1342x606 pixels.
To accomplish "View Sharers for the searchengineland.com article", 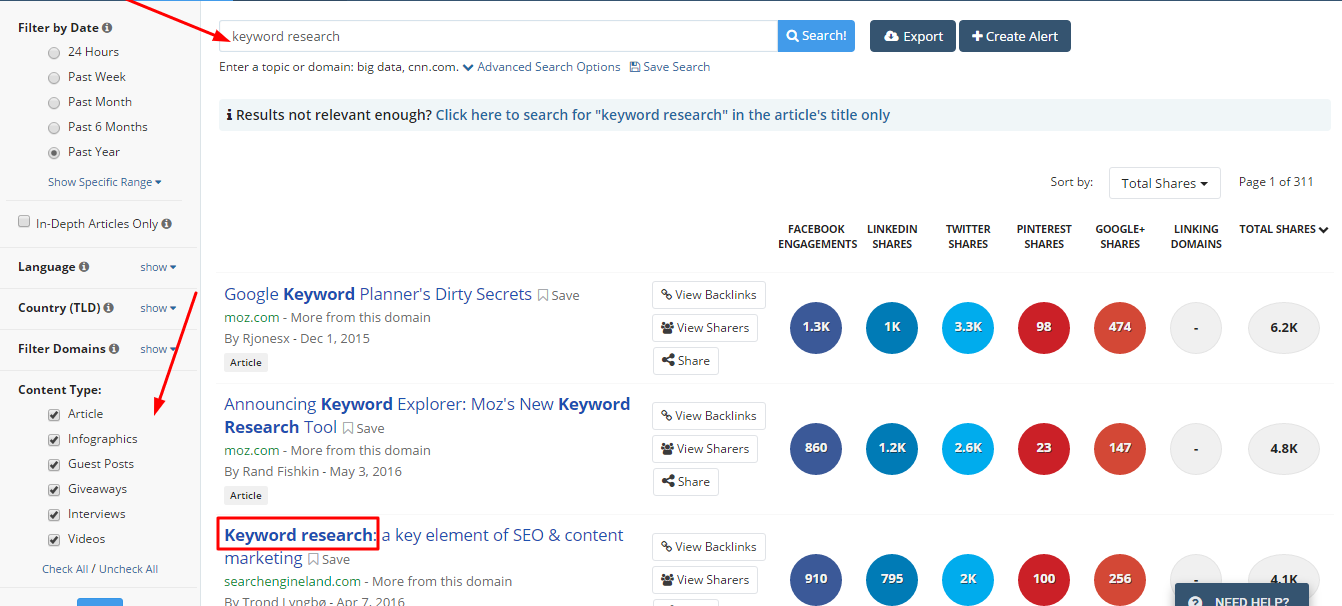I will (705, 580).
